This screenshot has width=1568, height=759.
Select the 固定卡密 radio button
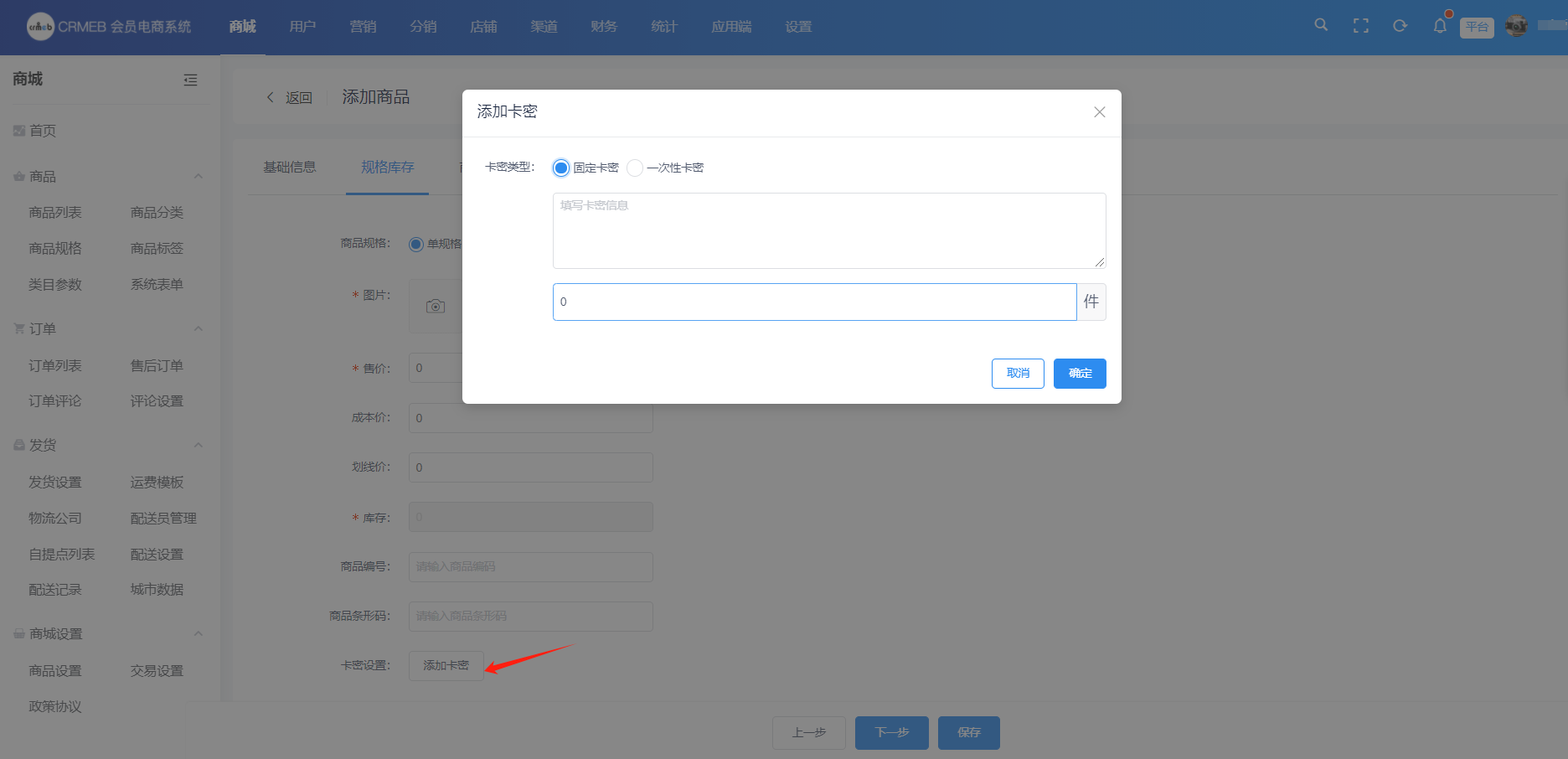coord(561,168)
